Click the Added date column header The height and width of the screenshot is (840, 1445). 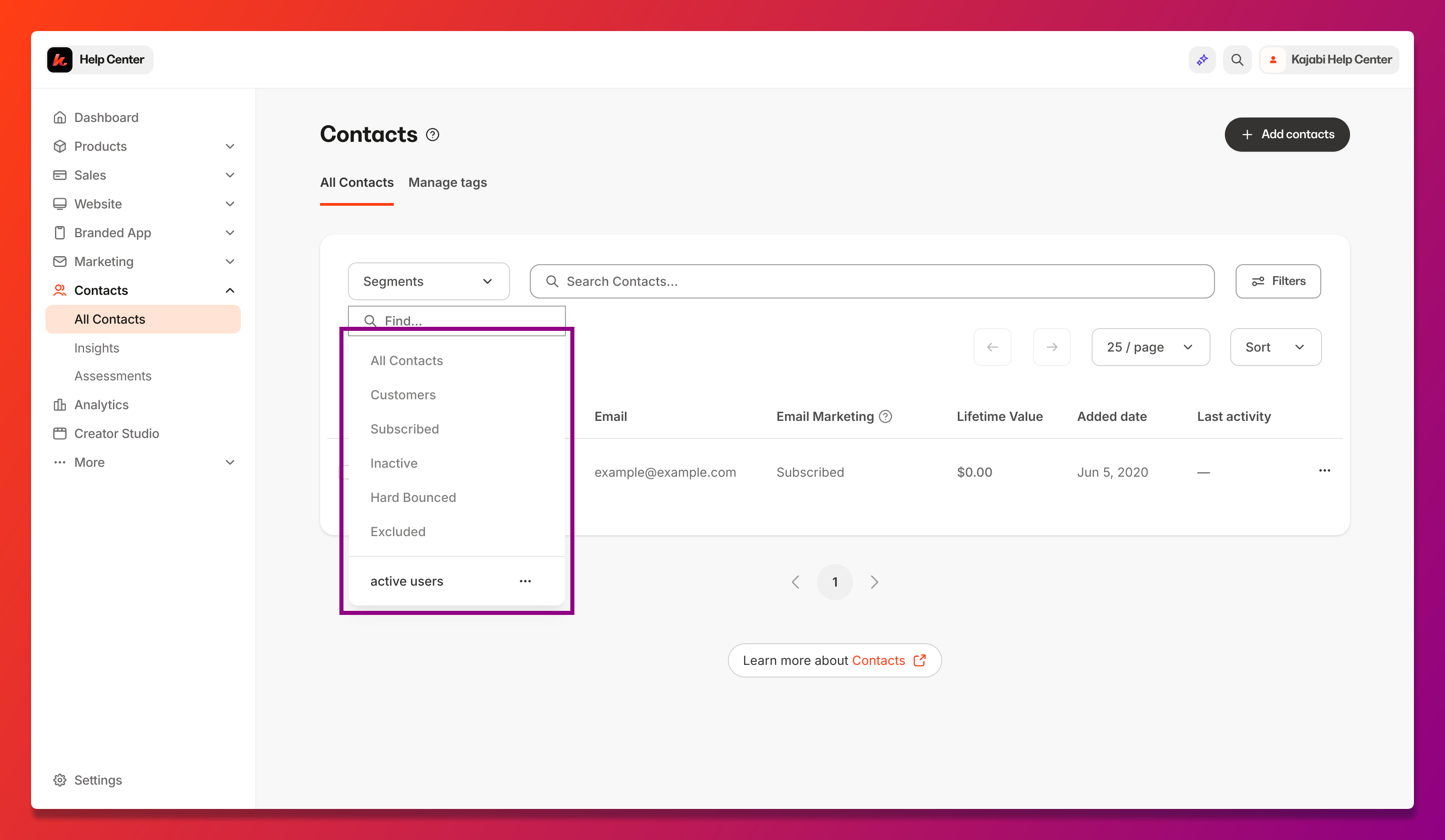pyautogui.click(x=1112, y=416)
